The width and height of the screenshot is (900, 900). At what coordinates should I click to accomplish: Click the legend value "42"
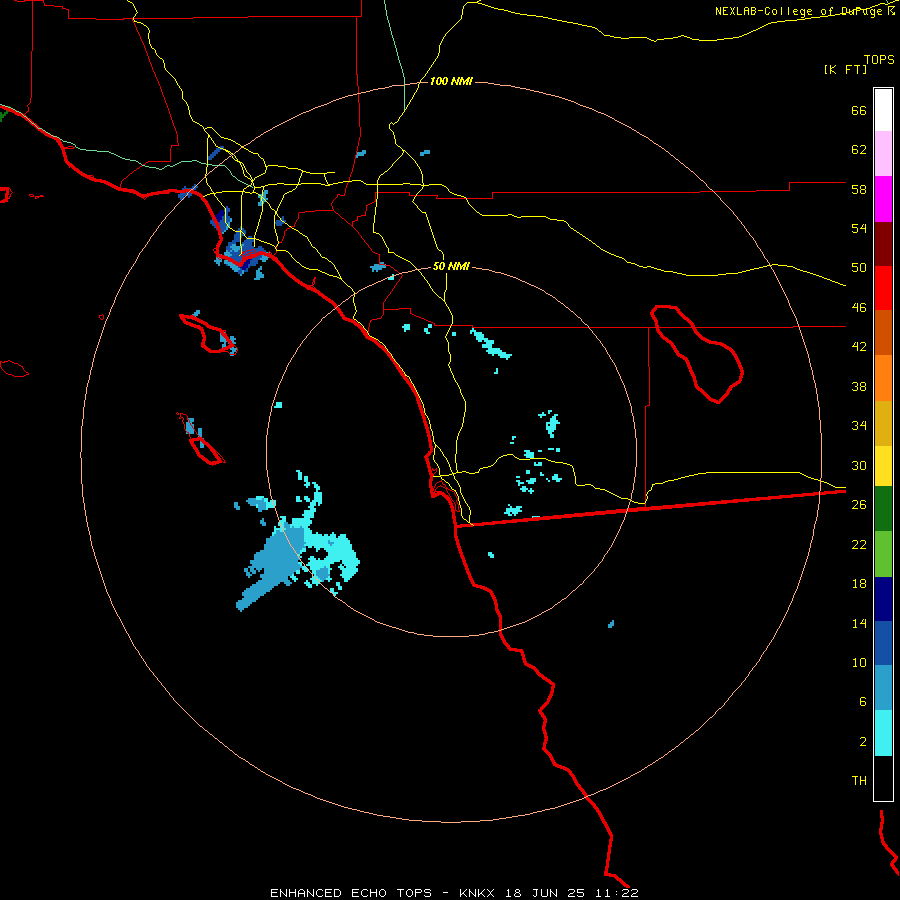pyautogui.click(x=859, y=347)
